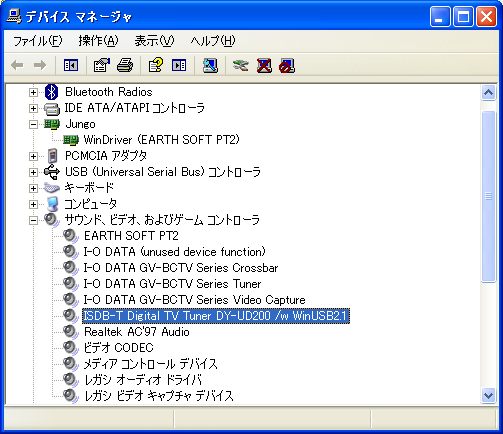Click the Uninstall device toolbar icon

pyautogui.click(x=264, y=65)
